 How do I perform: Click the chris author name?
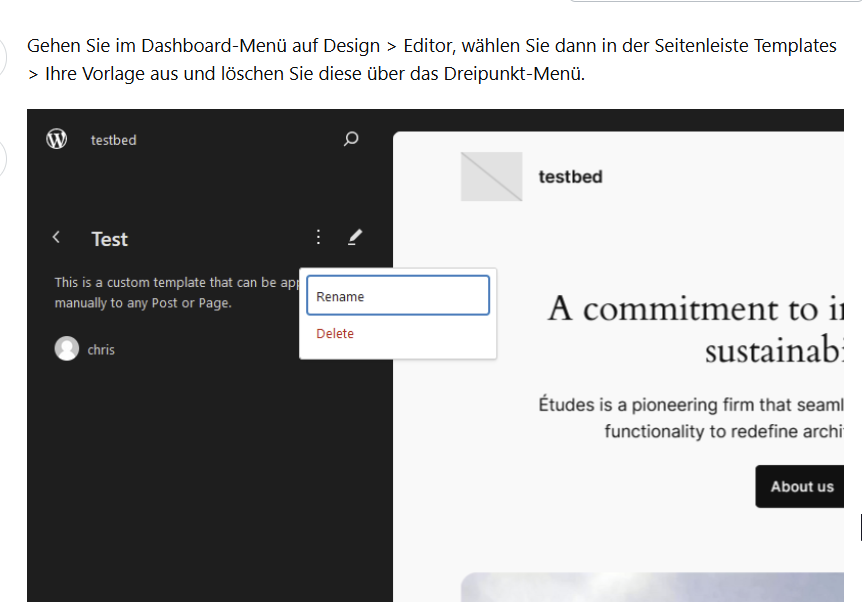(101, 350)
